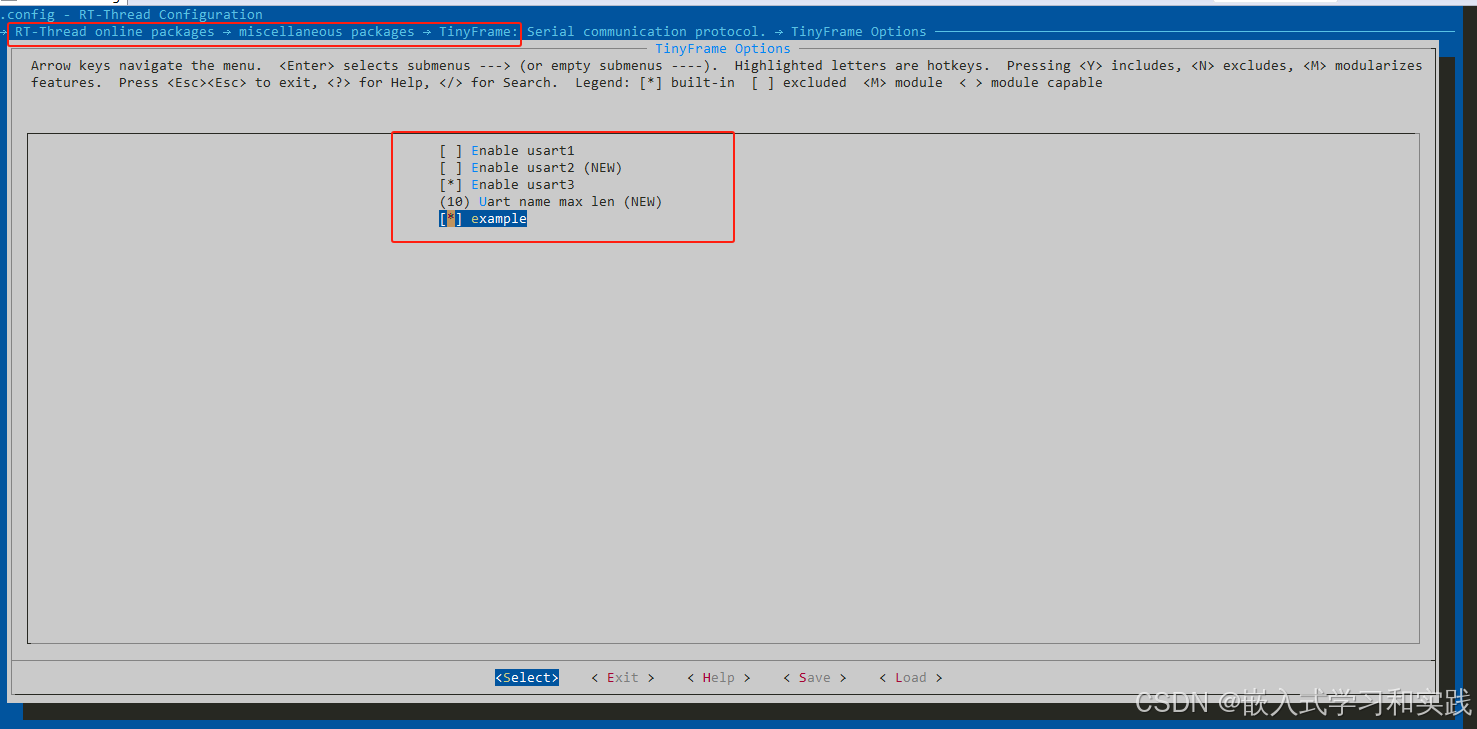Click the Load configuration button

click(x=910, y=677)
